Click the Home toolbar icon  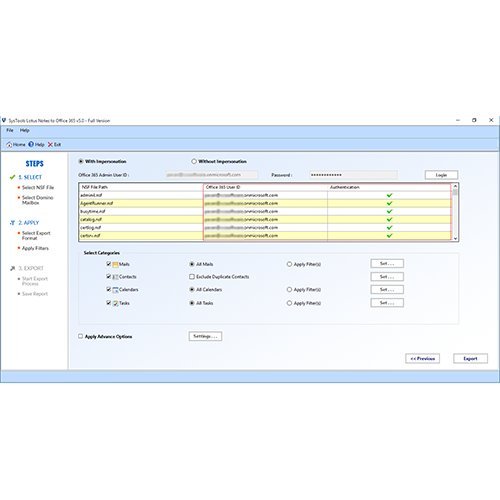[9, 145]
